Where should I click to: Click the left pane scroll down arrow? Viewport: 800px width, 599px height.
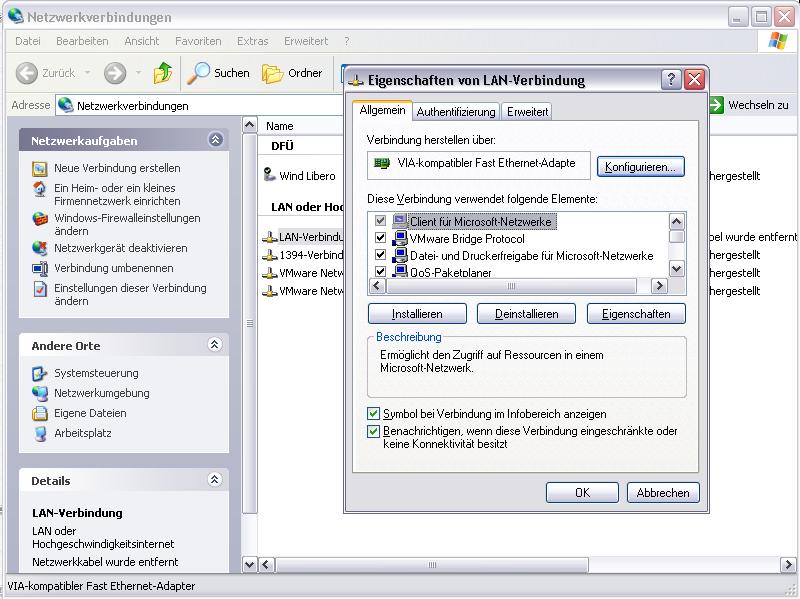[249, 565]
